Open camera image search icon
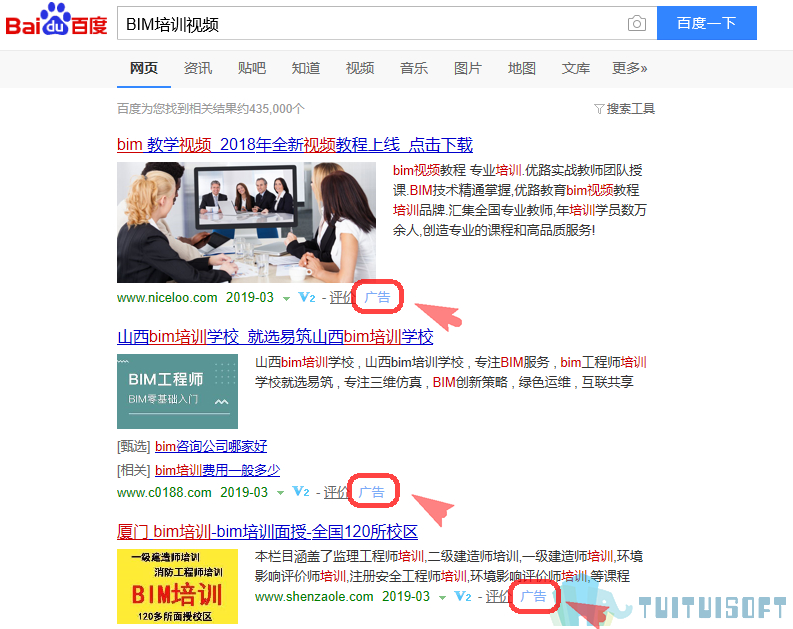The image size is (793, 629). click(x=637, y=23)
